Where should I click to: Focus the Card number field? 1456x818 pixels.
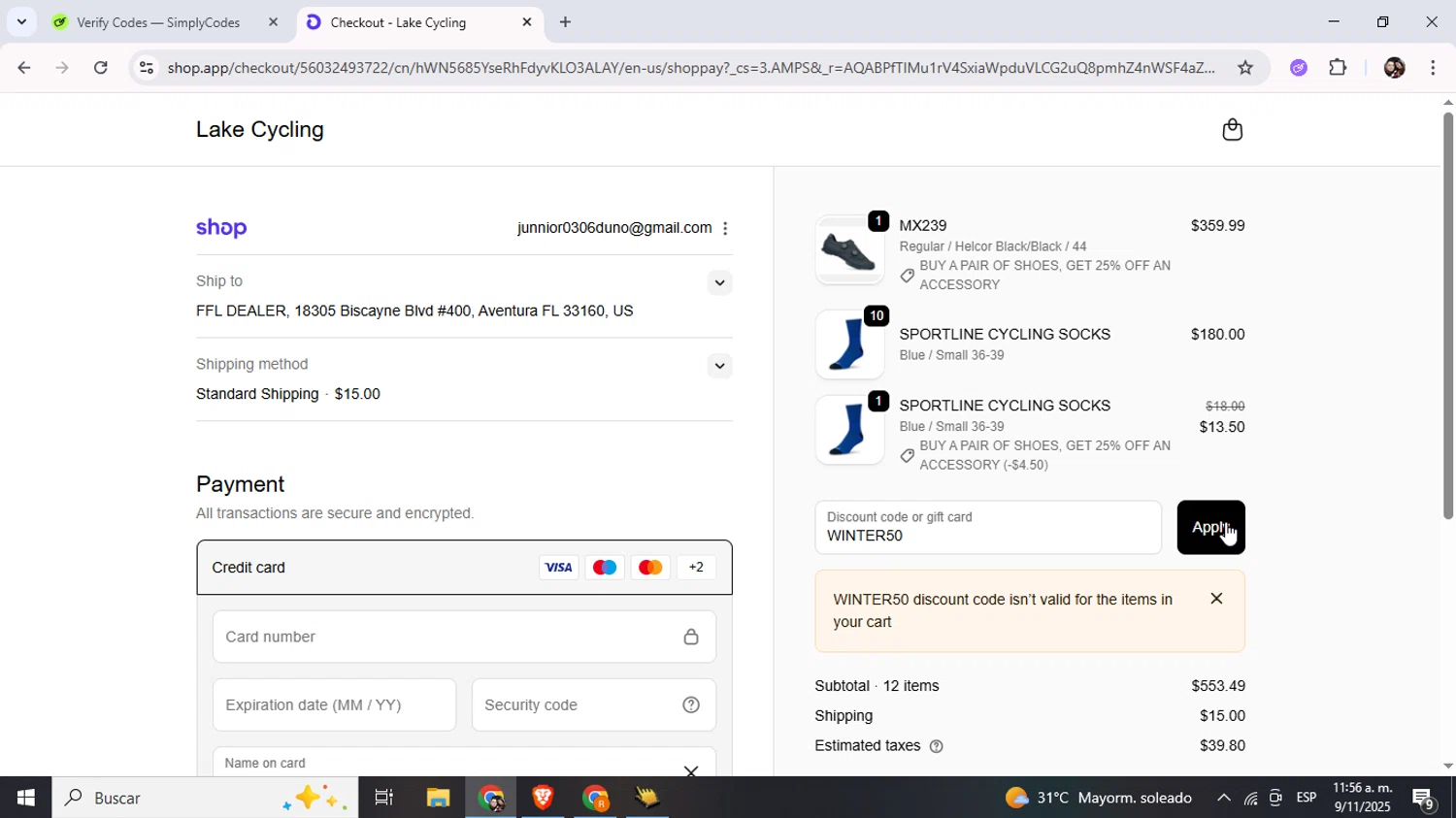[464, 637]
